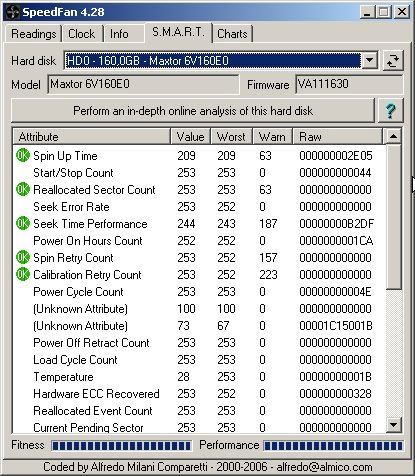Select the Start/Stop Count row

click(199, 172)
